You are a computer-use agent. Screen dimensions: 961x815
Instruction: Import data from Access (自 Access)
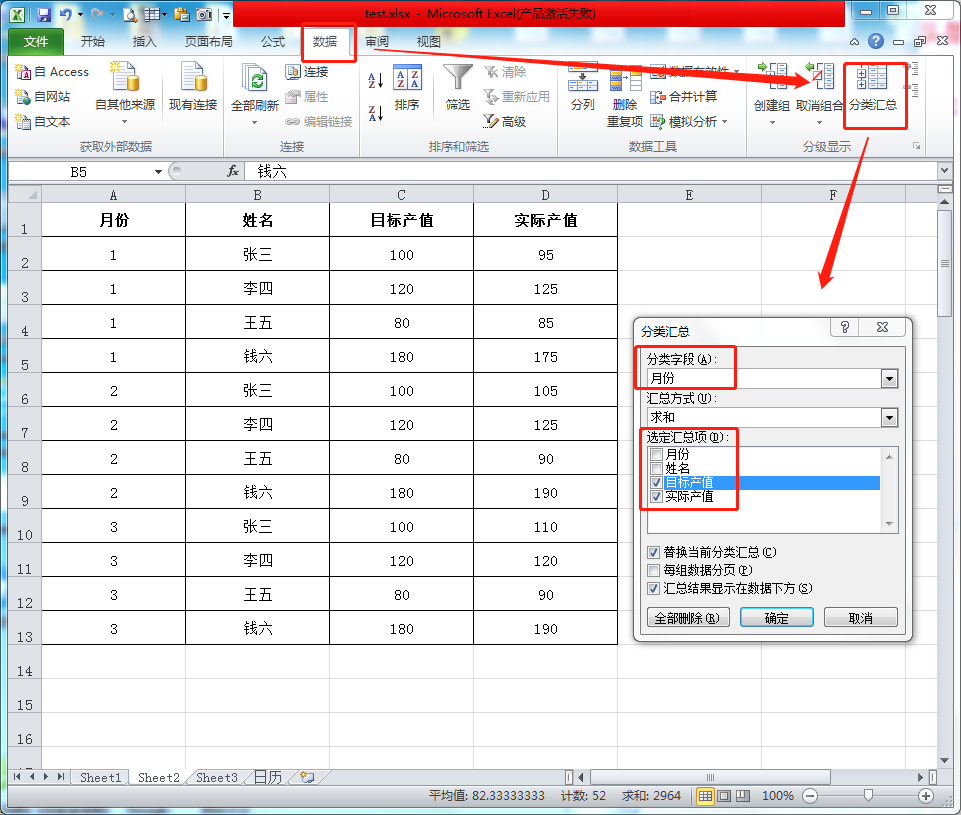coord(52,72)
